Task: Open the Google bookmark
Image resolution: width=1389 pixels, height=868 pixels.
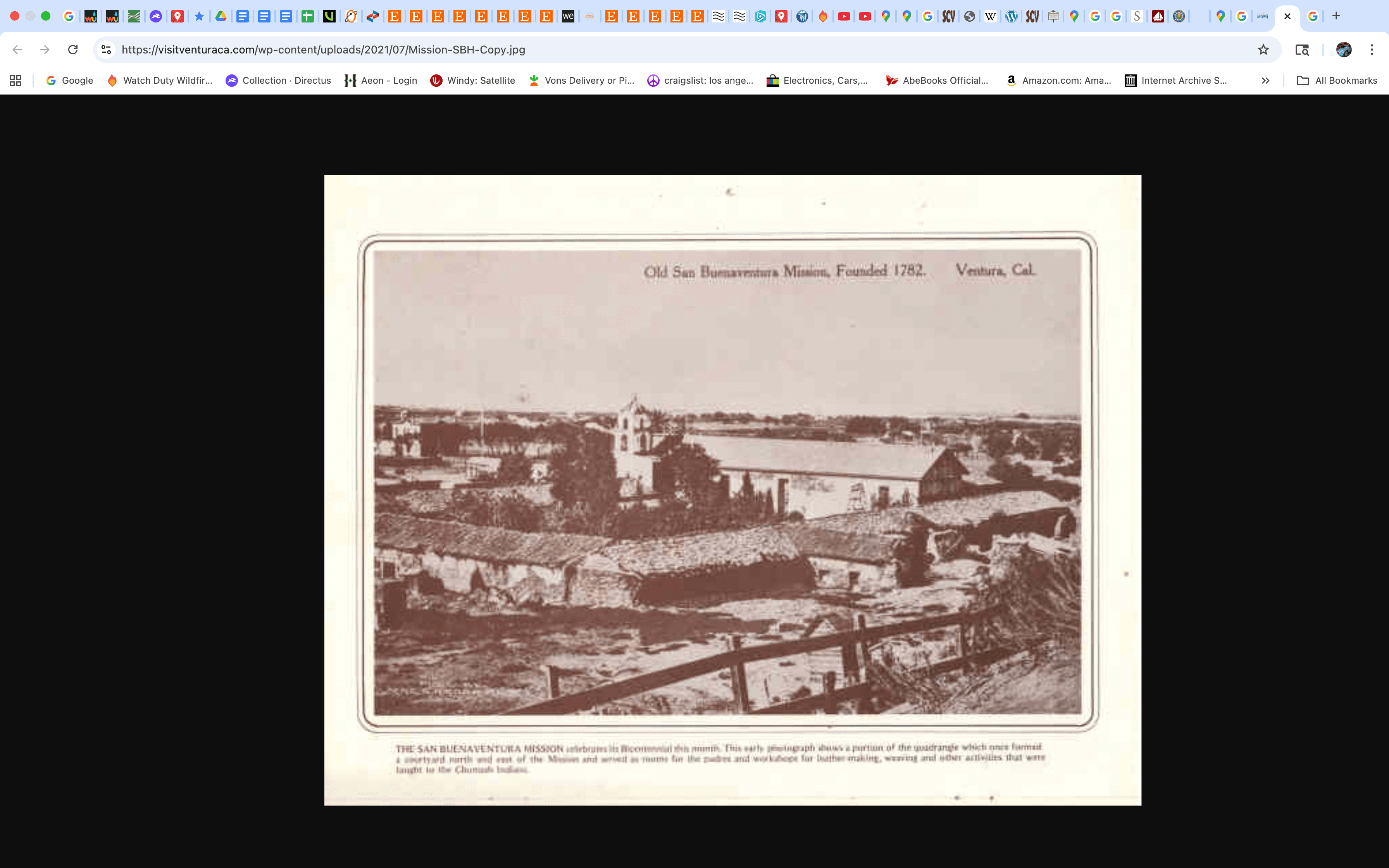Action: tap(69, 80)
